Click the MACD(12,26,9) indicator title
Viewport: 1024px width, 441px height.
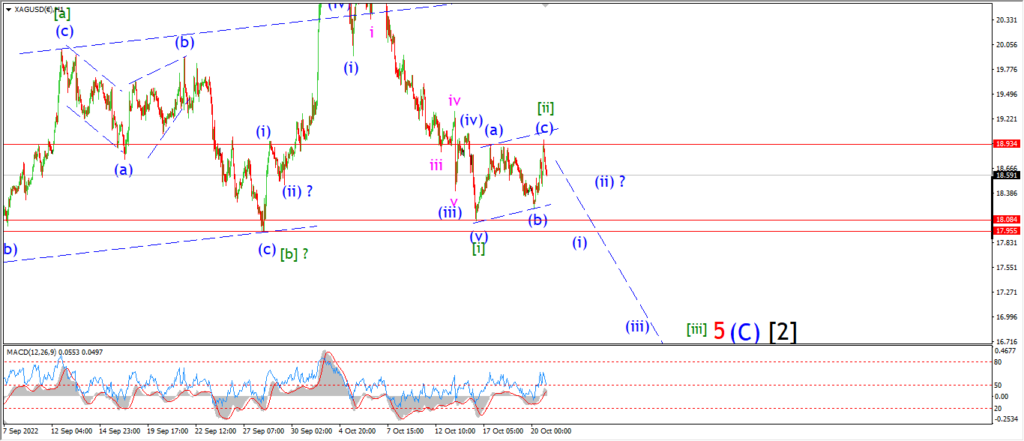tap(55, 352)
